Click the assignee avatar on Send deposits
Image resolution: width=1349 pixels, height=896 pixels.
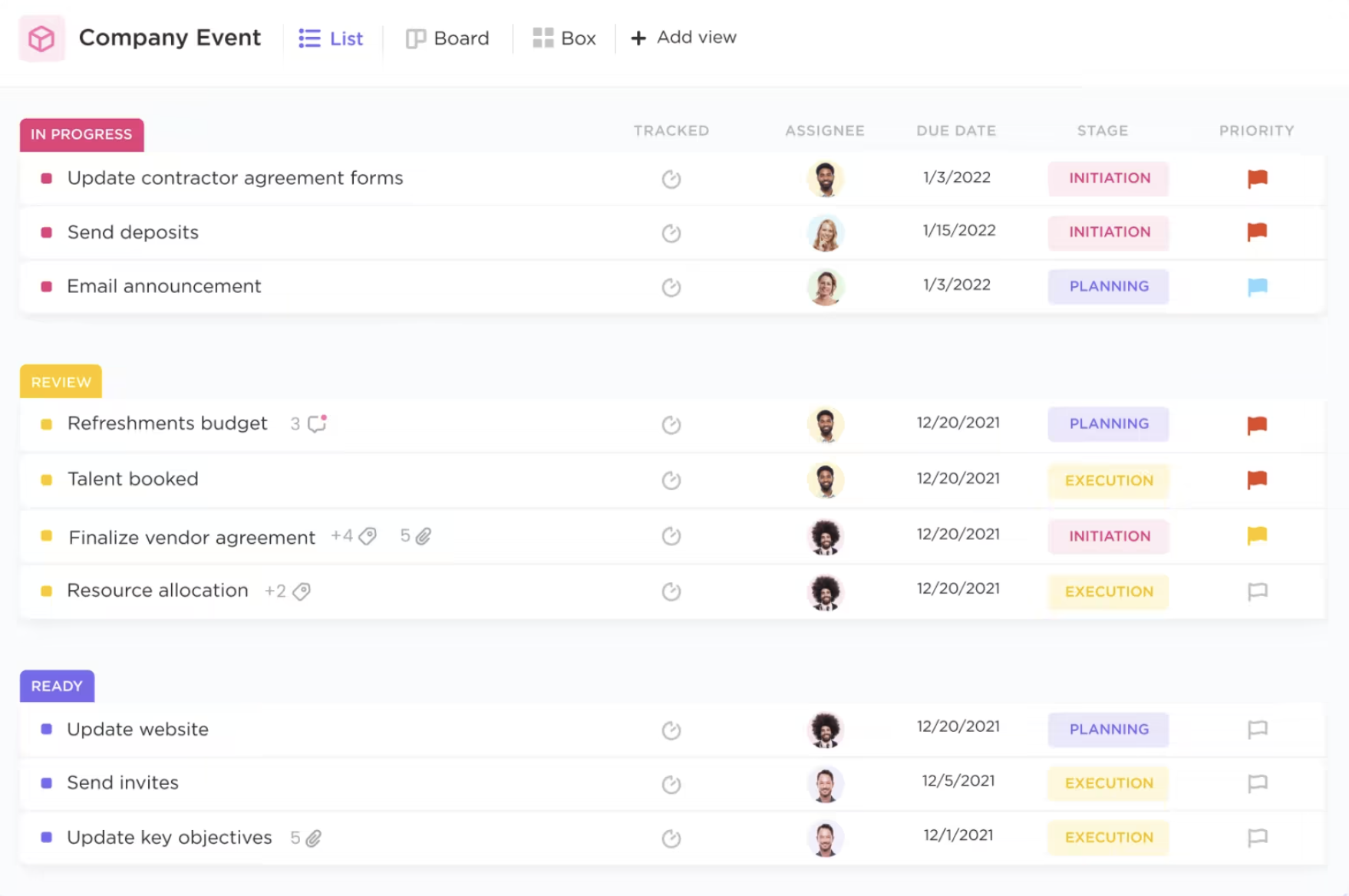click(x=825, y=232)
